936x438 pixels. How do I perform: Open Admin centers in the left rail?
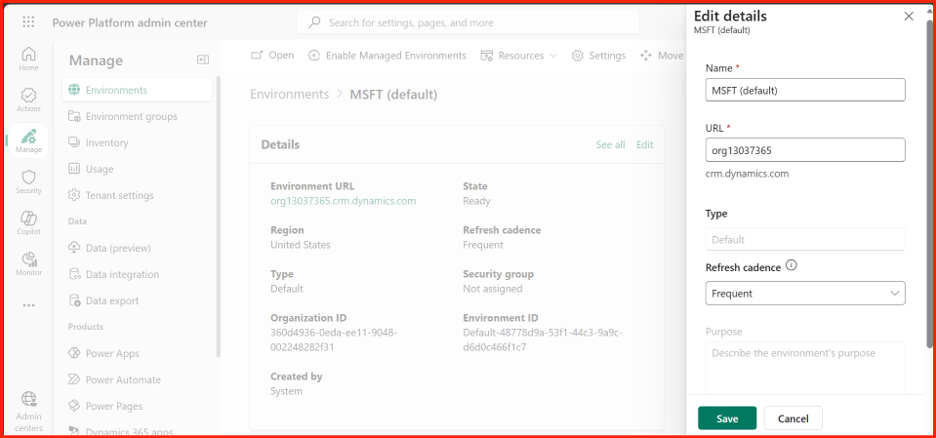[x=29, y=411]
